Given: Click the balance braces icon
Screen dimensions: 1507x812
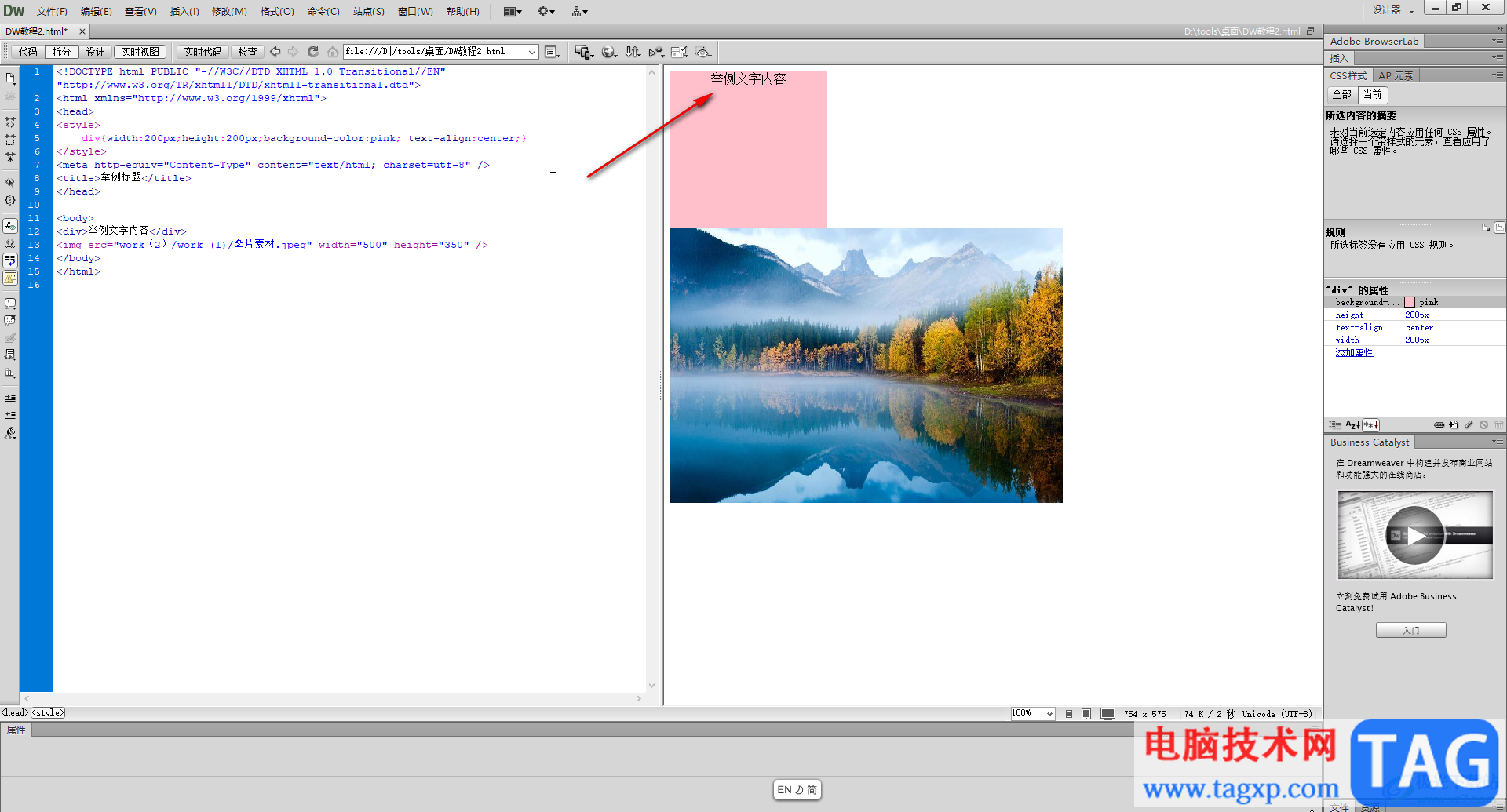Looking at the screenshot, I should coord(10,200).
